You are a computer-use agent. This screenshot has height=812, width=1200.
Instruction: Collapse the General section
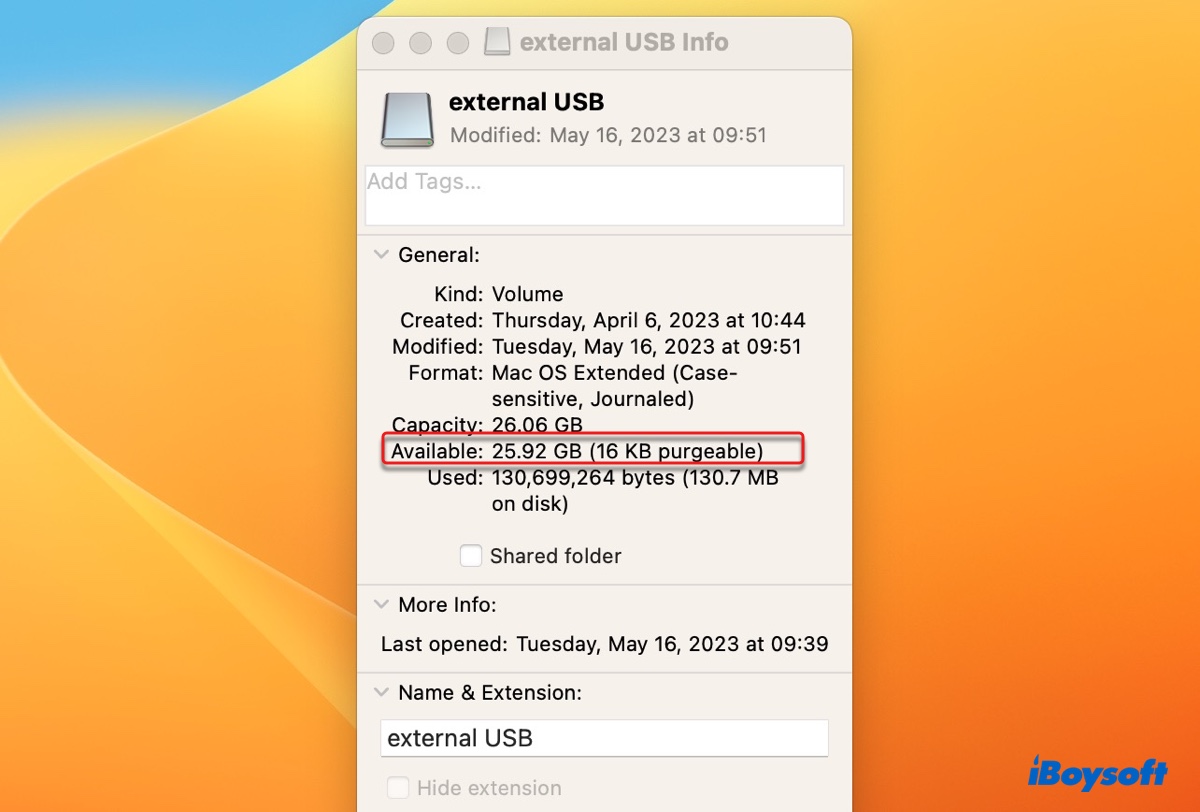coord(381,255)
